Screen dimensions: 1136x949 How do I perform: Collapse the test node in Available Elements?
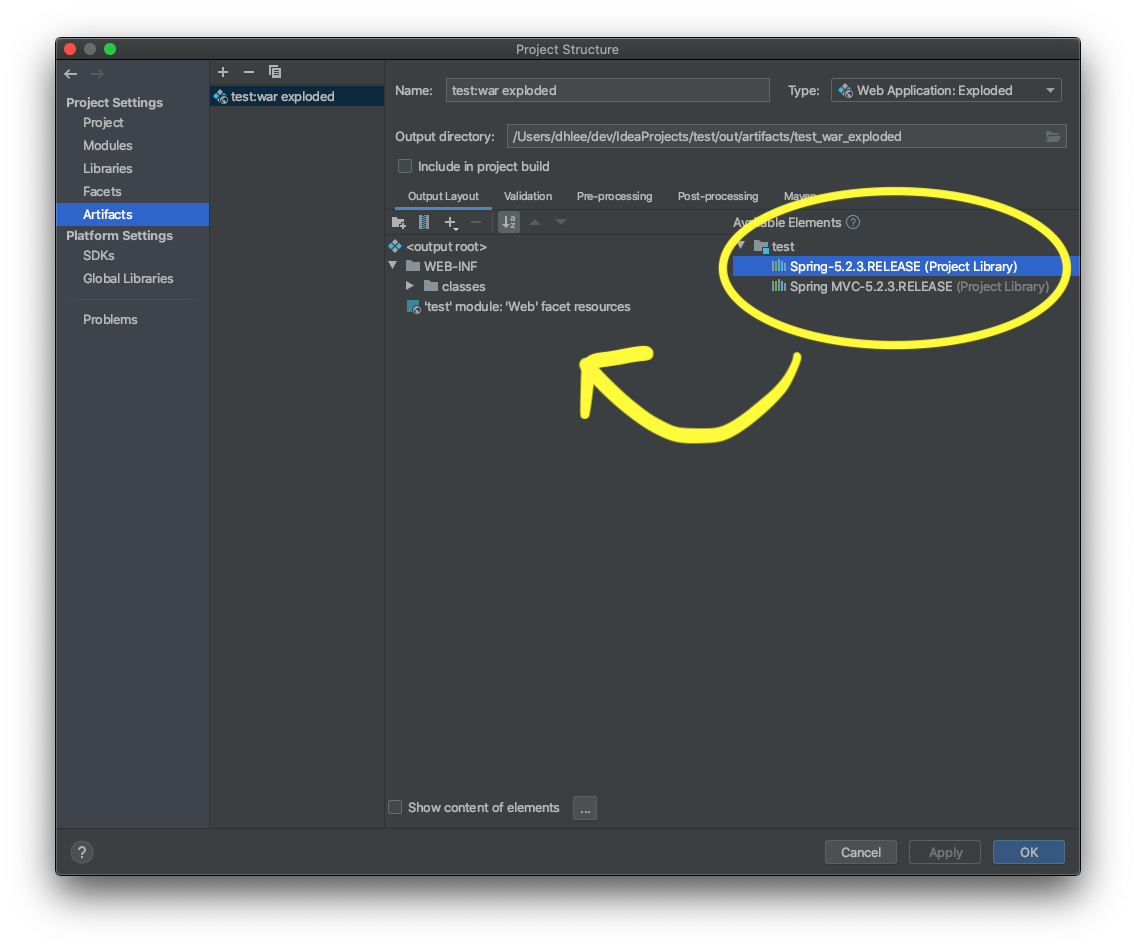(740, 246)
